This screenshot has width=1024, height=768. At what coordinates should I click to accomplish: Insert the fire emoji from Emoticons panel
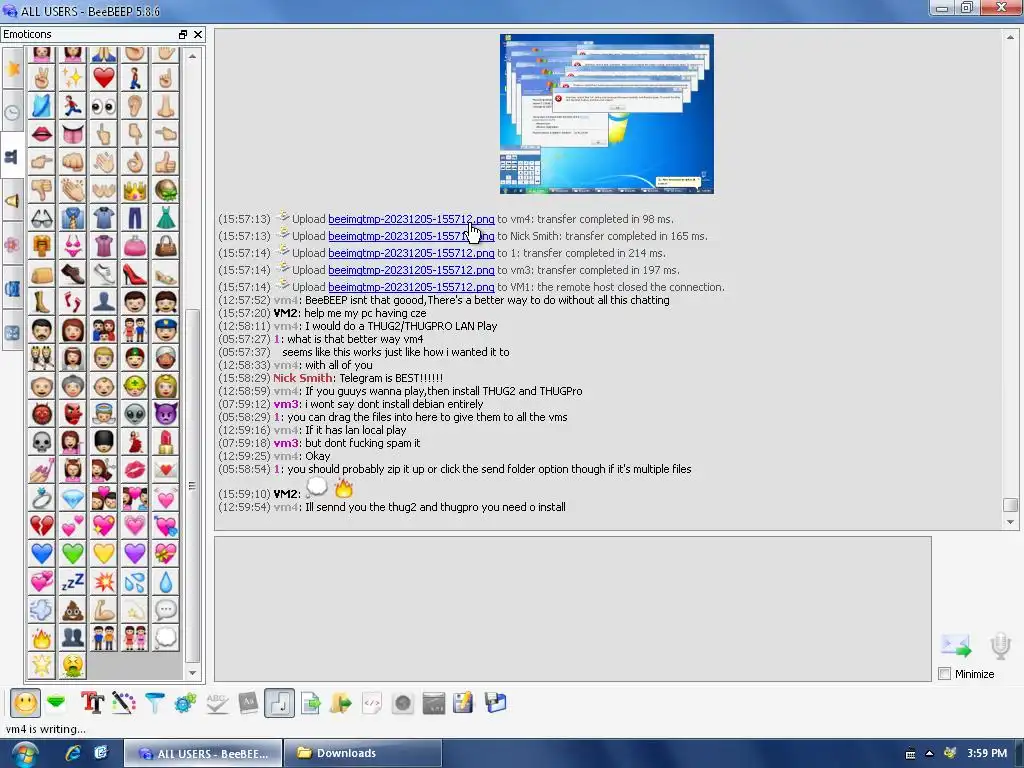[x=41, y=638]
